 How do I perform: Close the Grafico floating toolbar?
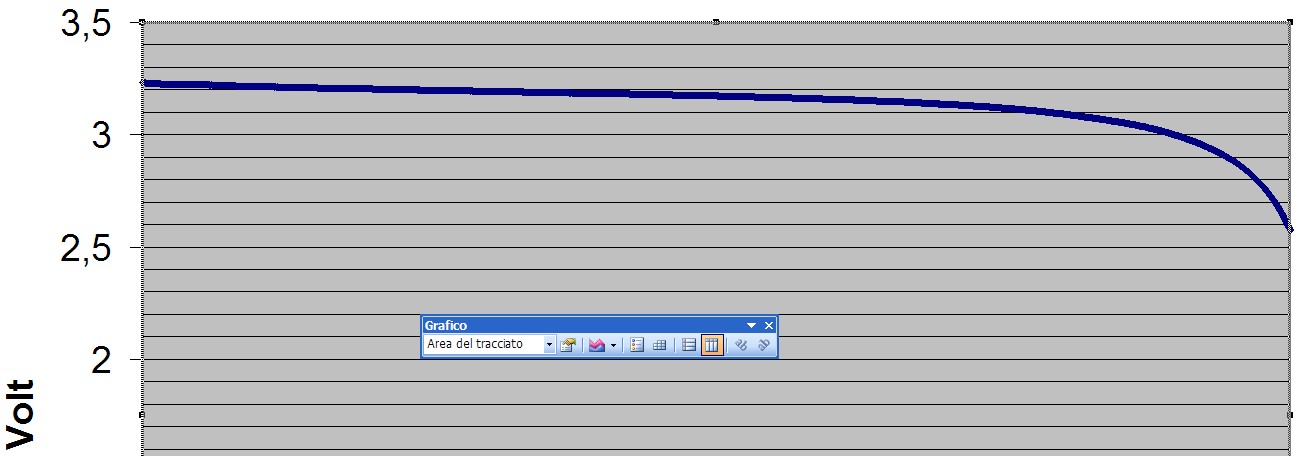click(x=769, y=325)
